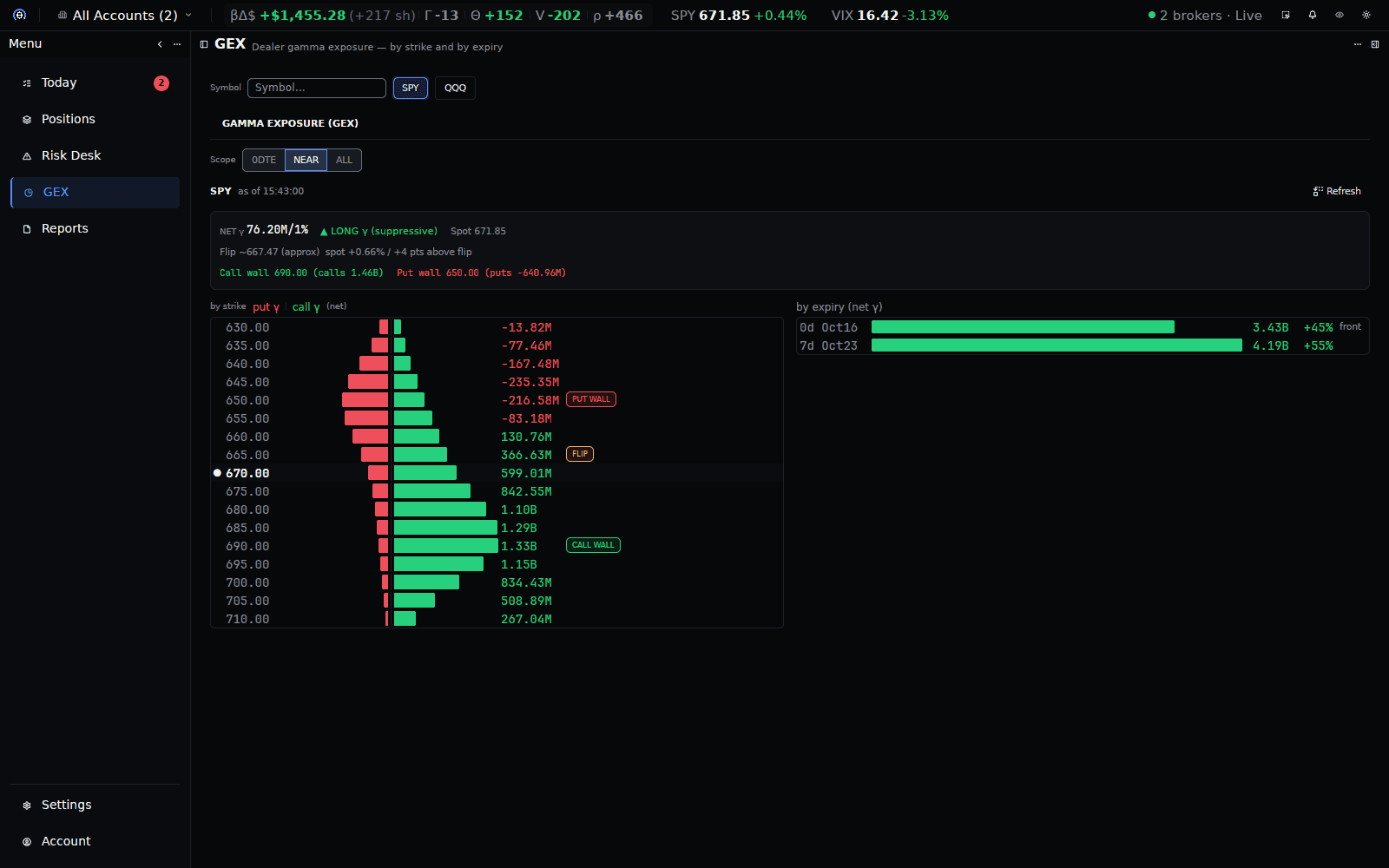Click the red put bar at strike 650.00

365,400
